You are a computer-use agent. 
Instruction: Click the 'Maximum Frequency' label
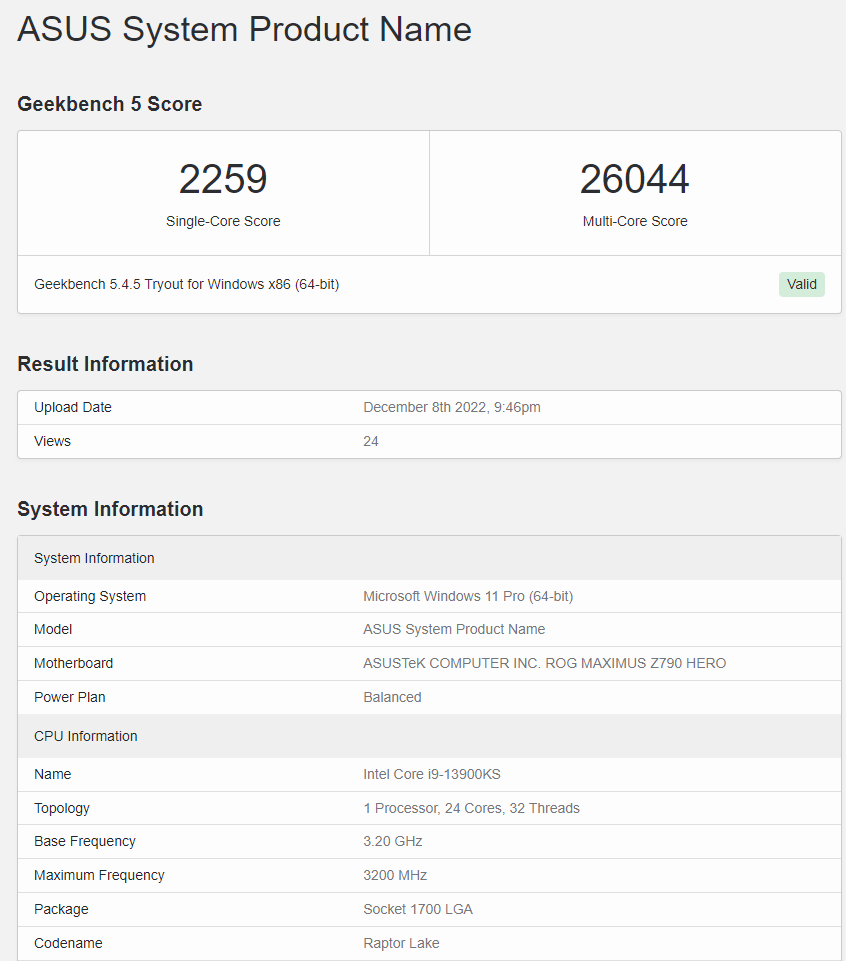click(99, 875)
